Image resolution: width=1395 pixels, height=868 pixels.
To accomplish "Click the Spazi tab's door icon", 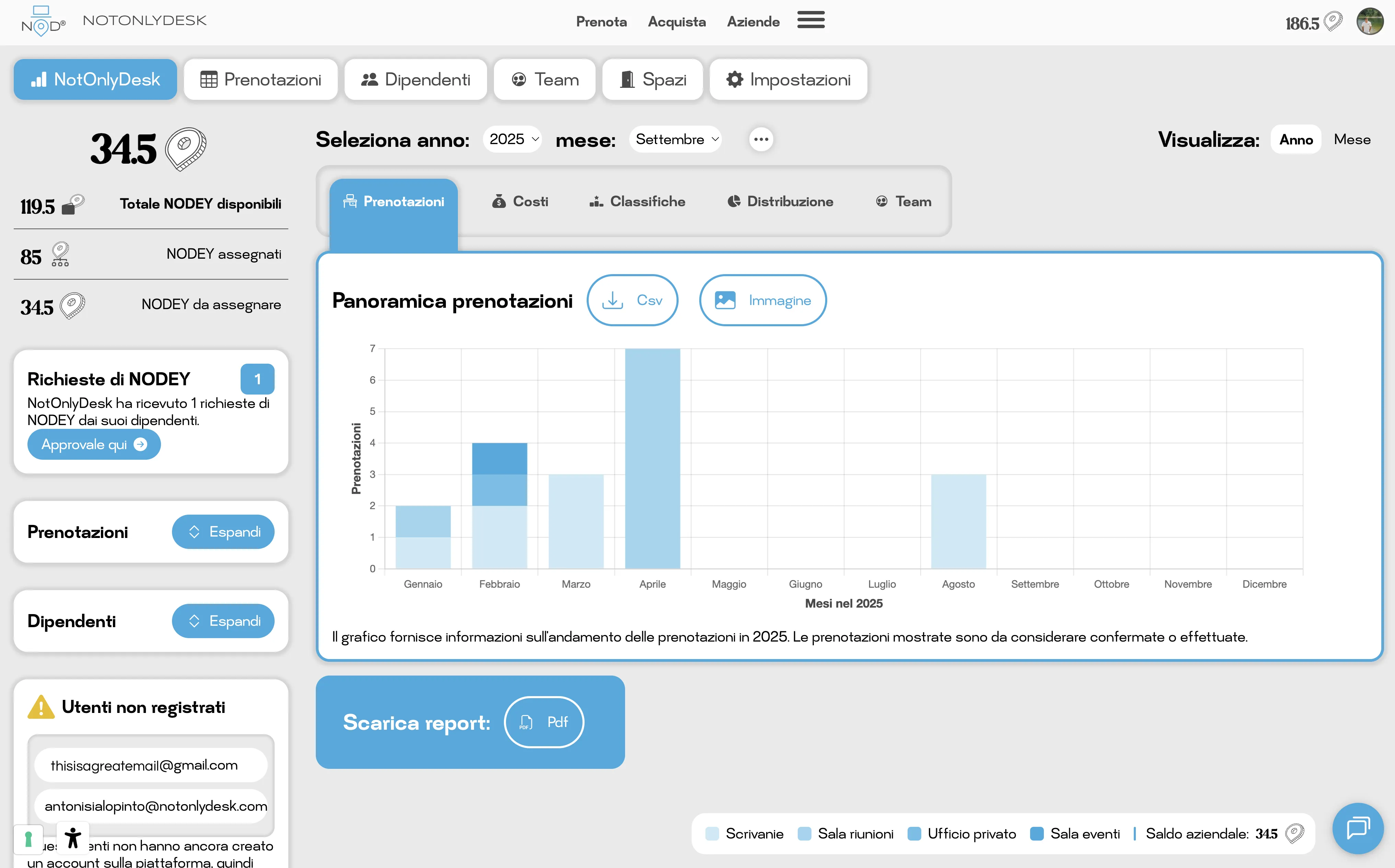I will pyautogui.click(x=627, y=79).
